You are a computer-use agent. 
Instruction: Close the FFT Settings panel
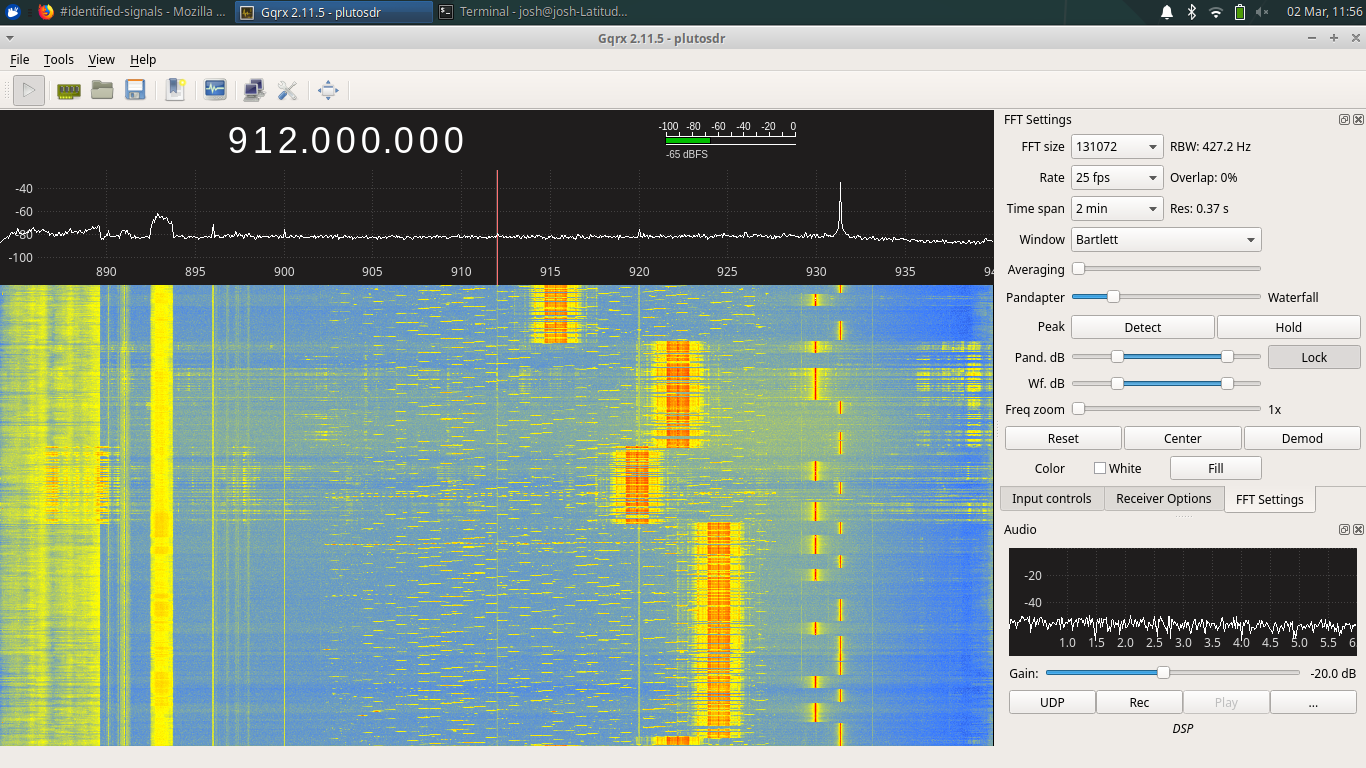[x=1358, y=119]
